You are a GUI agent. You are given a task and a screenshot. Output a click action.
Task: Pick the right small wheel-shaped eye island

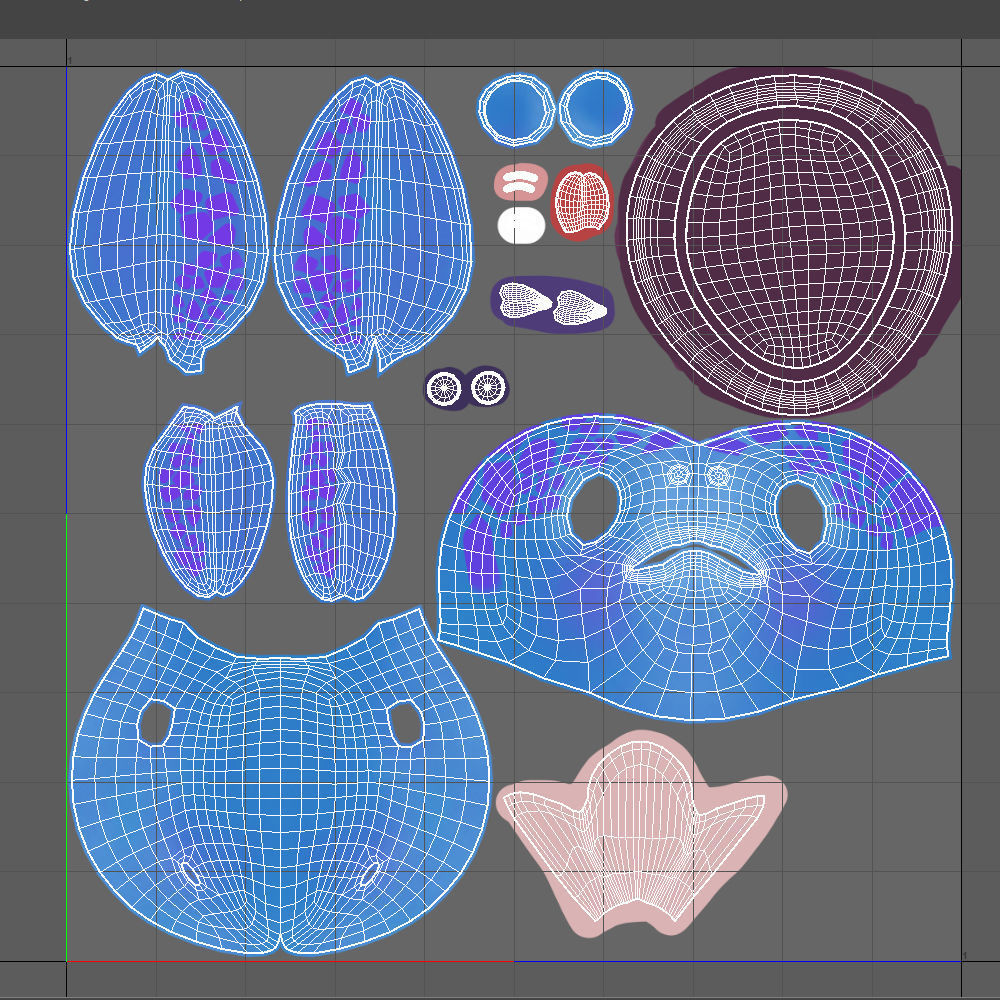[489, 386]
